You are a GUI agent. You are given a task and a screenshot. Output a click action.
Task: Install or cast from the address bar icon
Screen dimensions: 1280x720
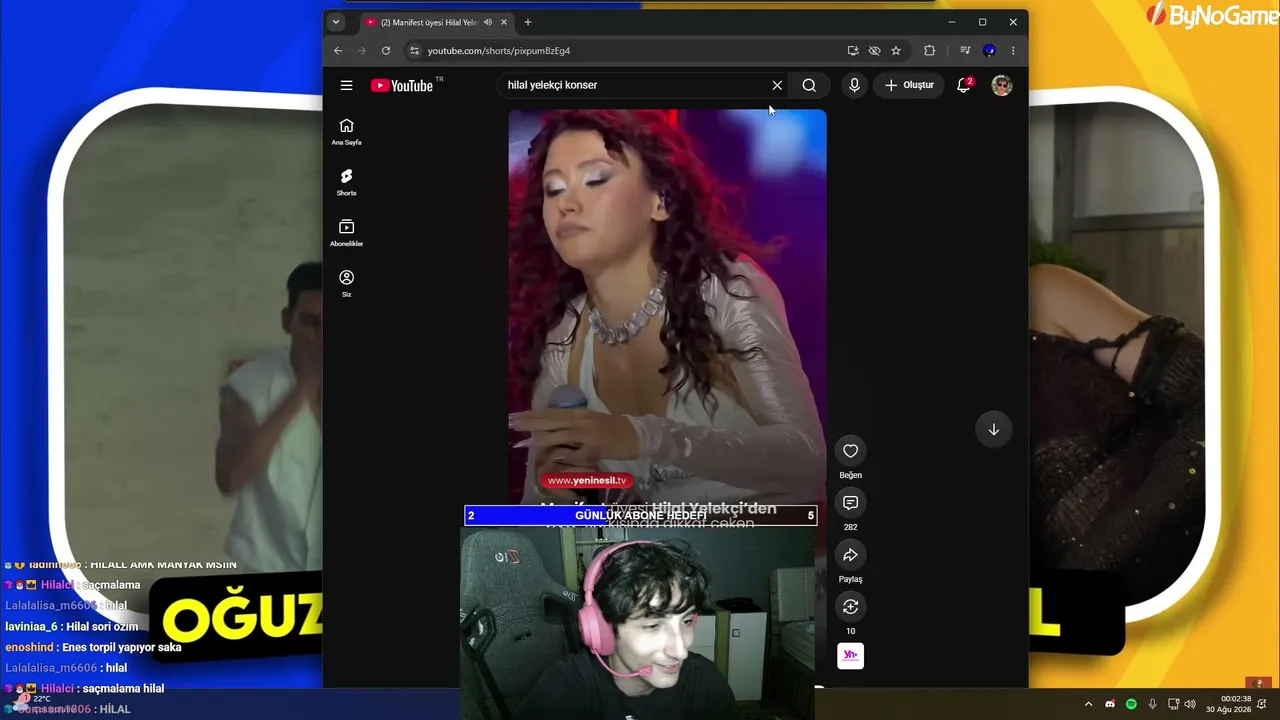pos(853,51)
